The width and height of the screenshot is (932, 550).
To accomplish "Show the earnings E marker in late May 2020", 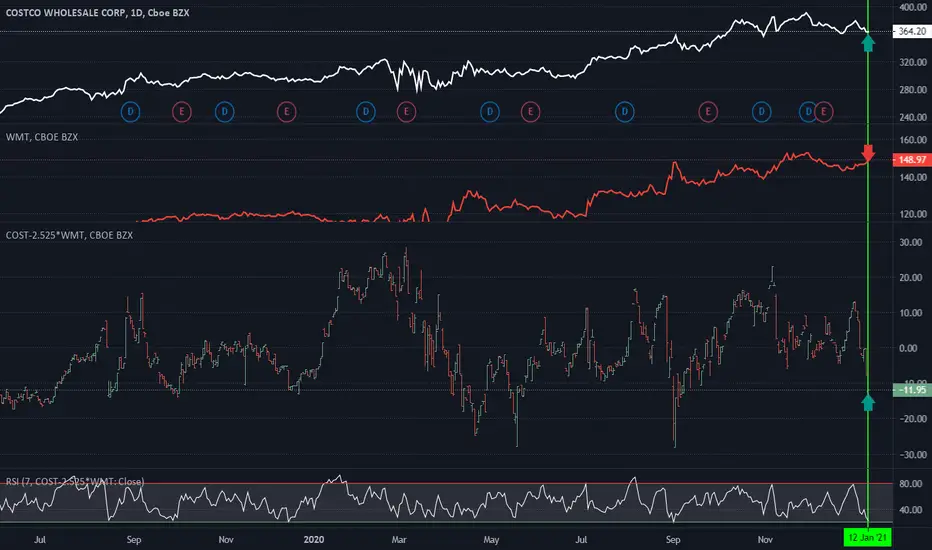I will tap(531, 112).
